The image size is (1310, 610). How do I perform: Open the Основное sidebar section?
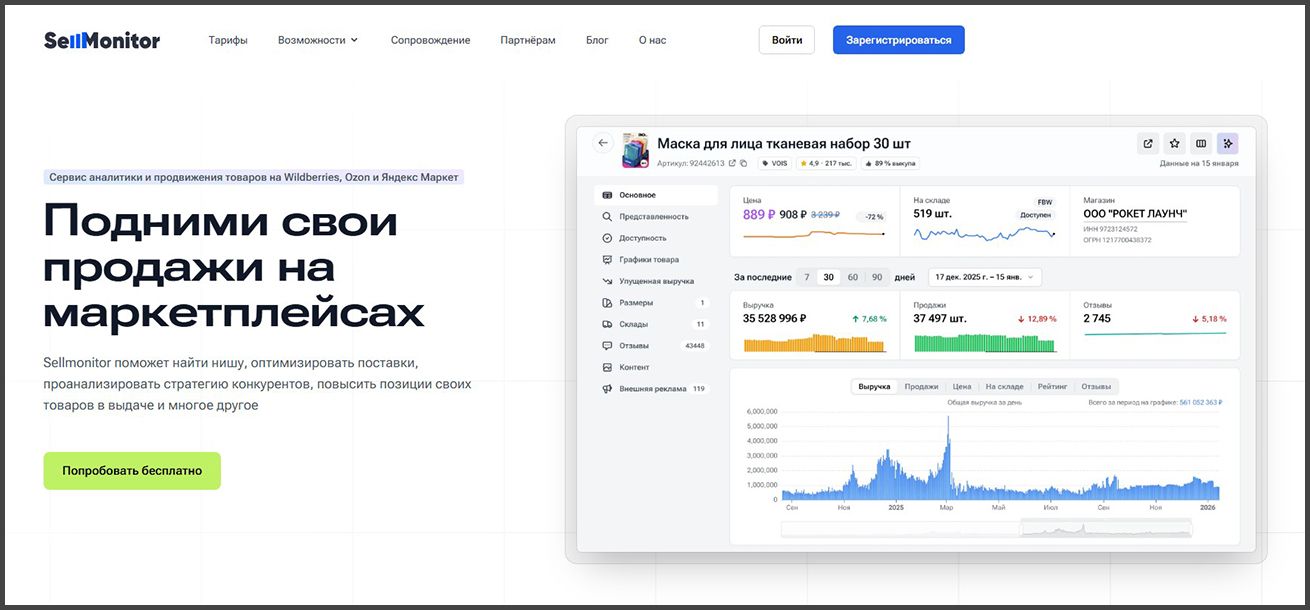(656, 195)
